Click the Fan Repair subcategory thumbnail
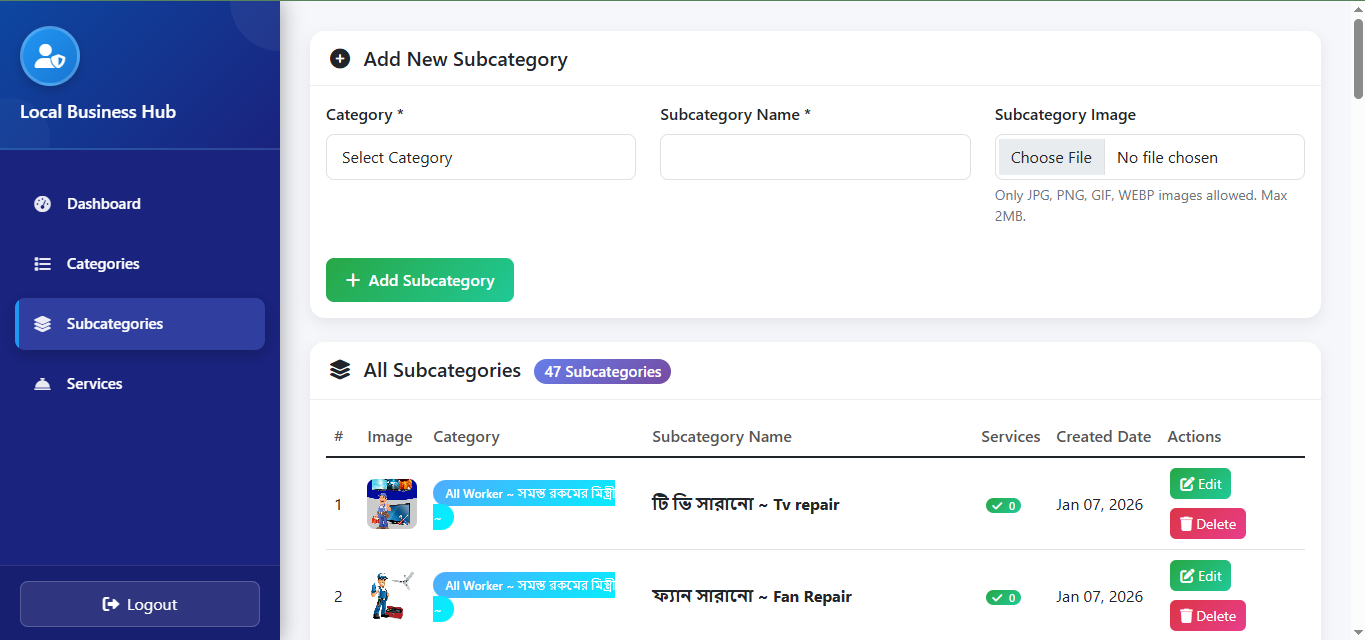 tap(392, 596)
